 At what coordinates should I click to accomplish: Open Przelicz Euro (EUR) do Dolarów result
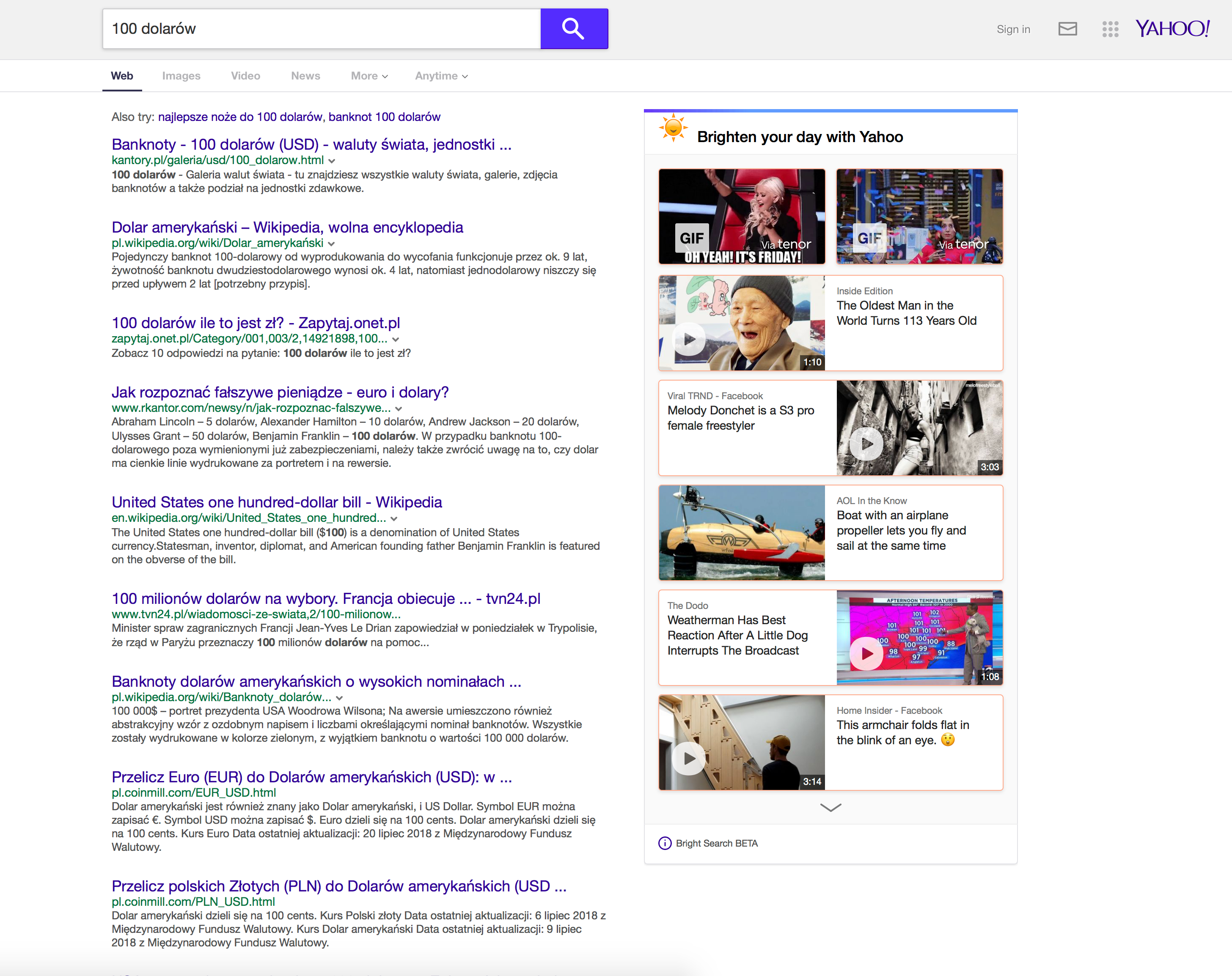(311, 777)
